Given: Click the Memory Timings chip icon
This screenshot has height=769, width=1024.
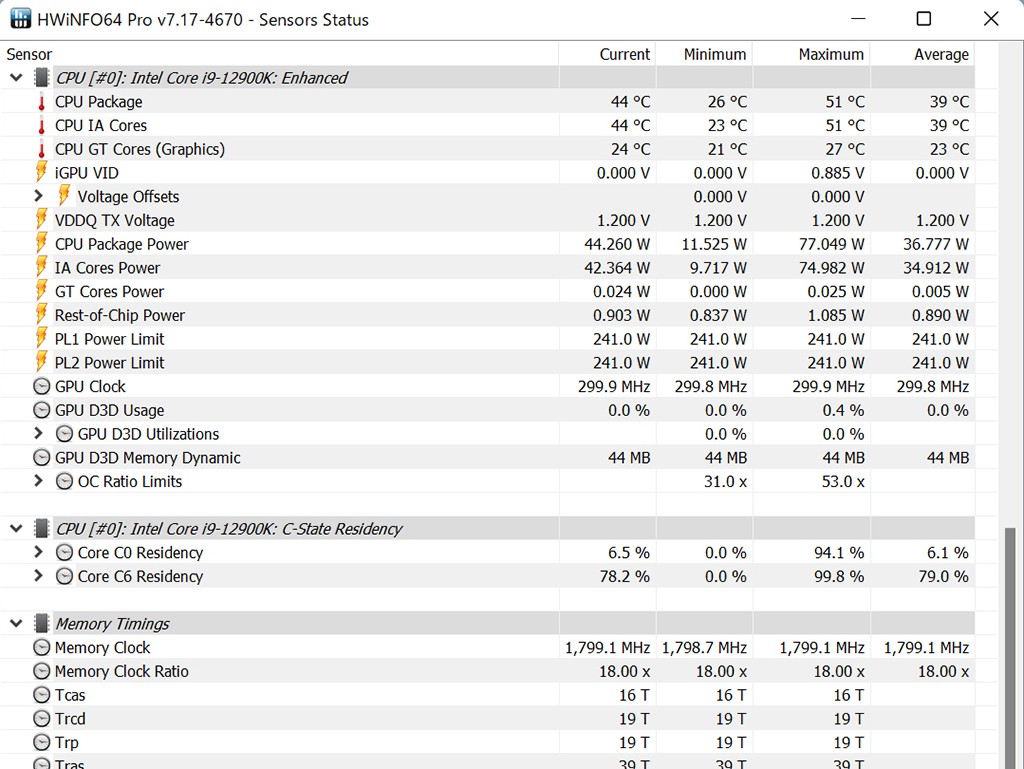Looking at the screenshot, I should coord(42,624).
